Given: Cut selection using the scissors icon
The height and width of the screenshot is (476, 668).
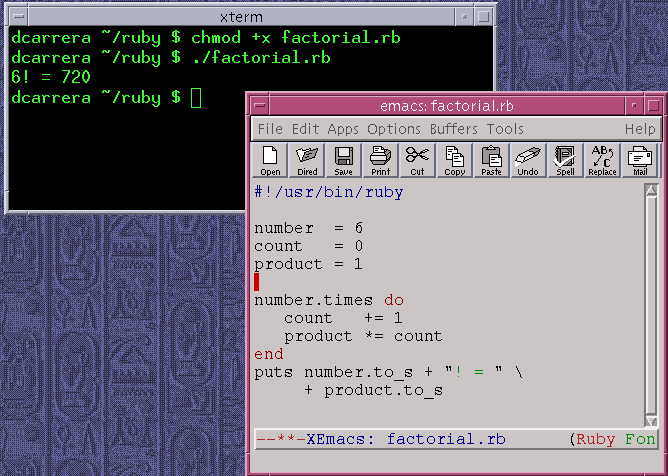Looking at the screenshot, I should click(x=417, y=160).
